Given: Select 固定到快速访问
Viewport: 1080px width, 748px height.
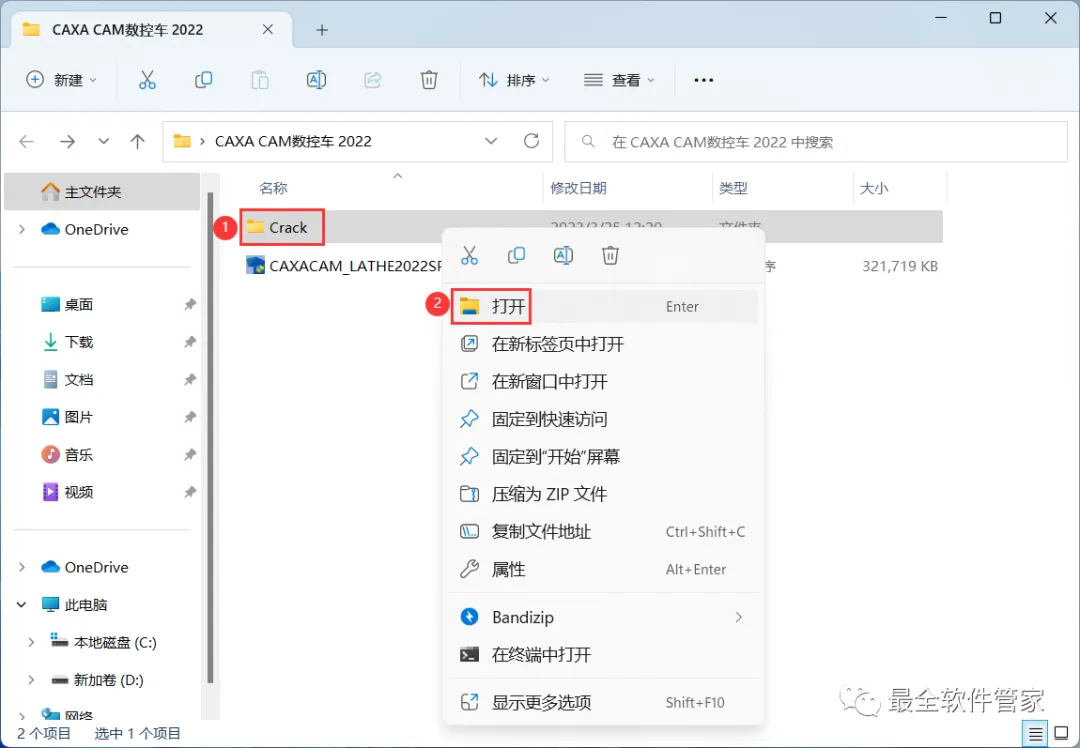Looking at the screenshot, I should coord(603,419).
